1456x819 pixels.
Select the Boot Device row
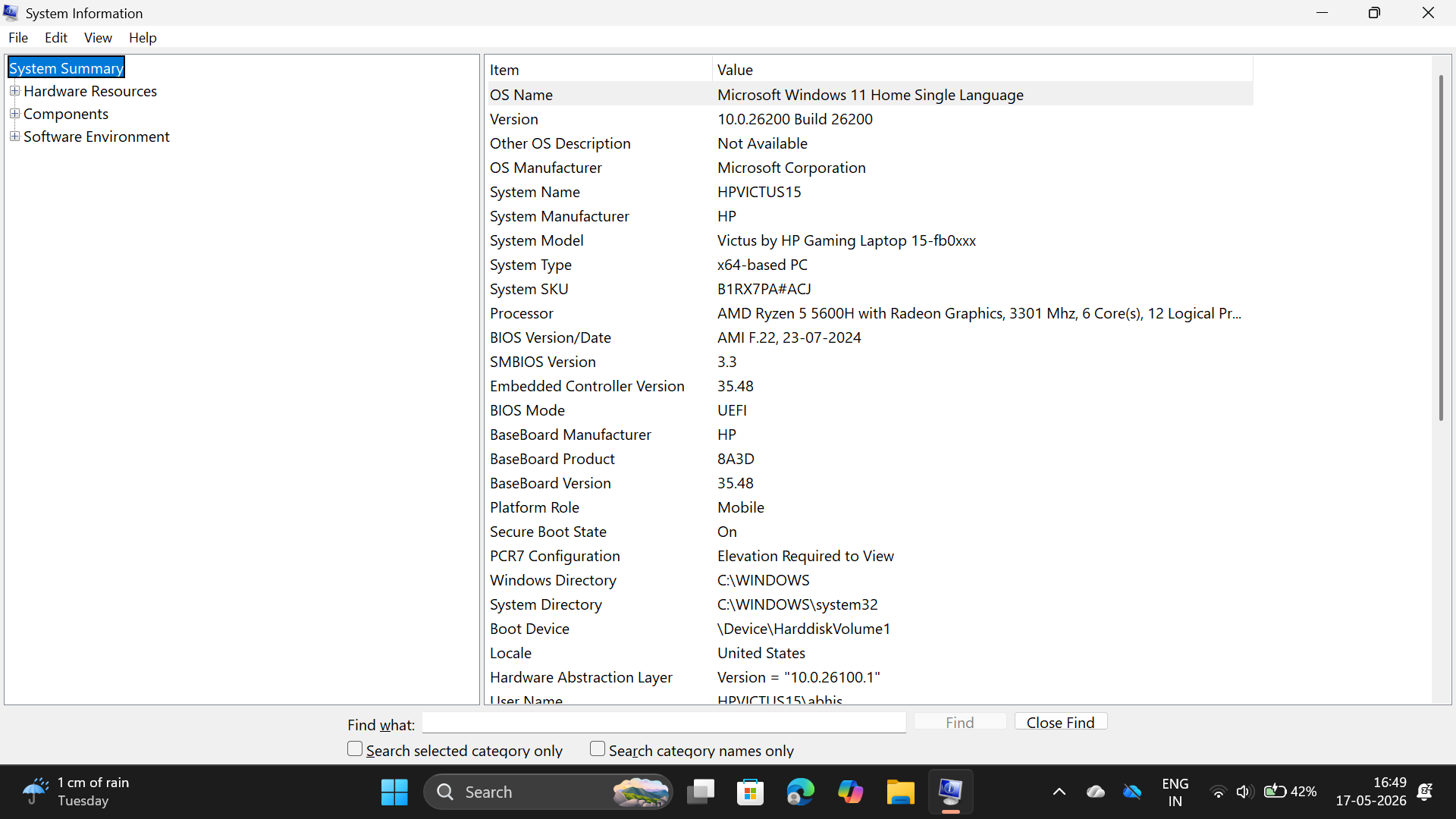tap(869, 629)
